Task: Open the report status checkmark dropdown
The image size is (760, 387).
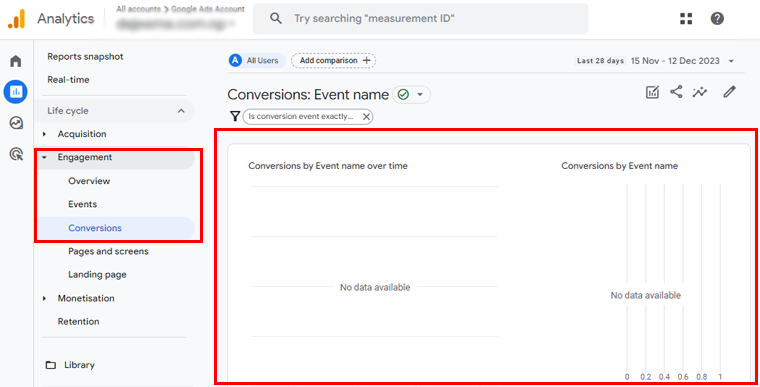Action: click(411, 95)
